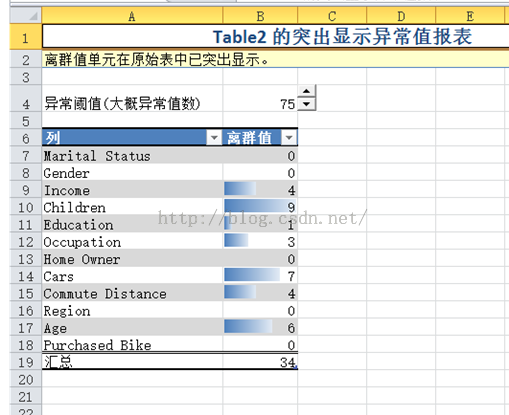Select the Occupation outlier value 3

(x=260, y=241)
